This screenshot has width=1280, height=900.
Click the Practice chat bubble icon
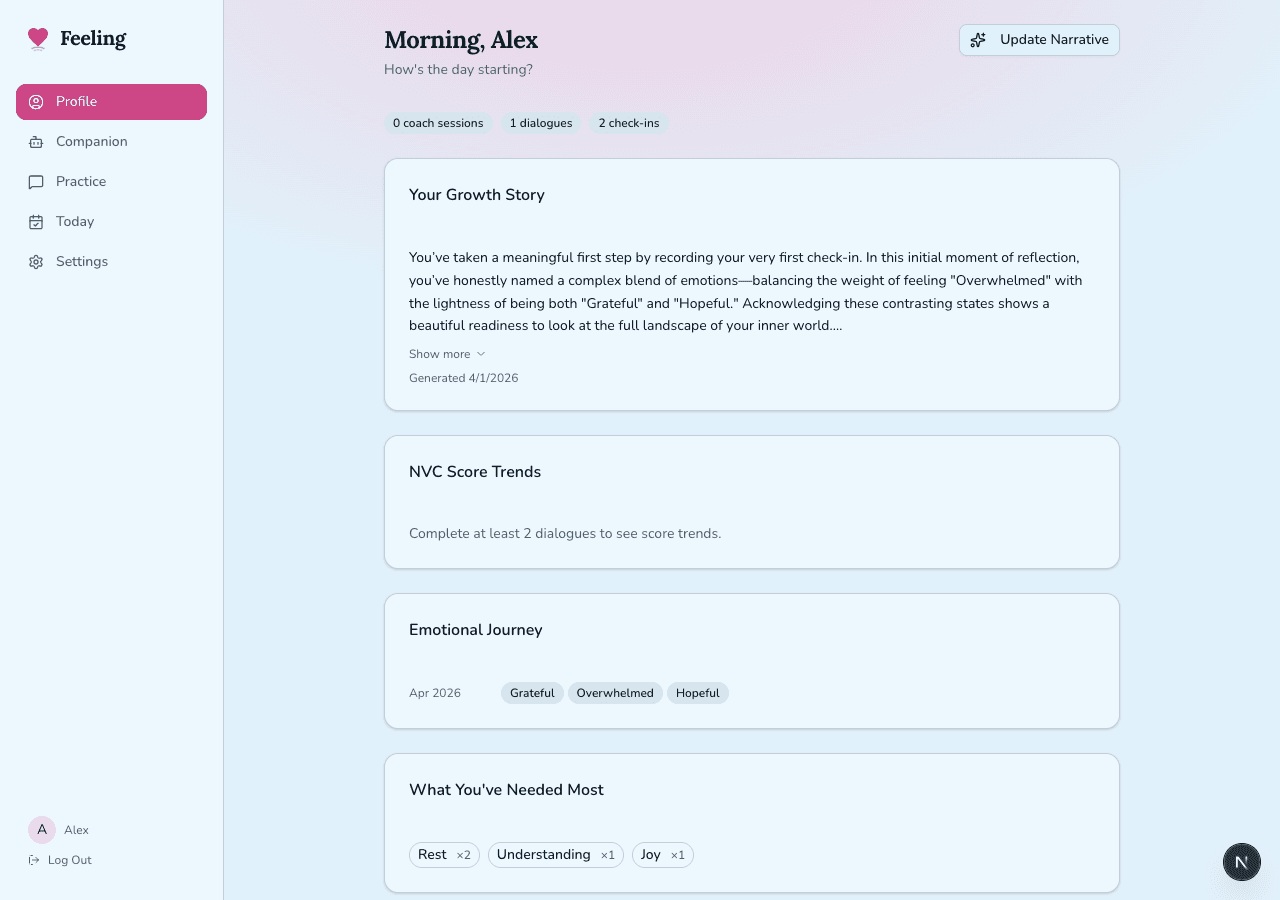coord(36,182)
